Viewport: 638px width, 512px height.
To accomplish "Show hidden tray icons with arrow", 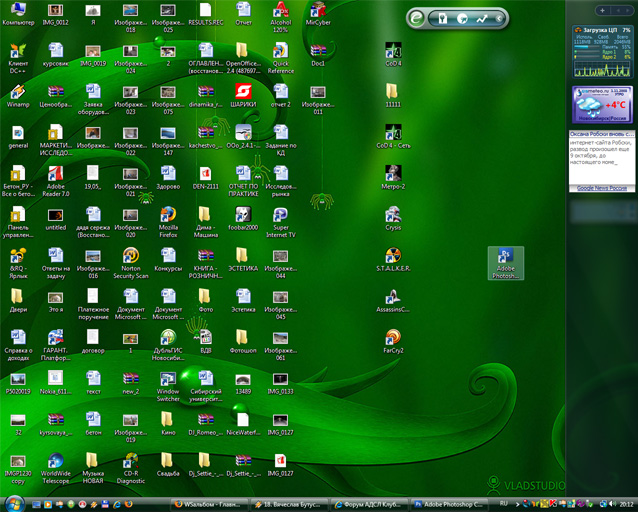I will [x=517, y=504].
